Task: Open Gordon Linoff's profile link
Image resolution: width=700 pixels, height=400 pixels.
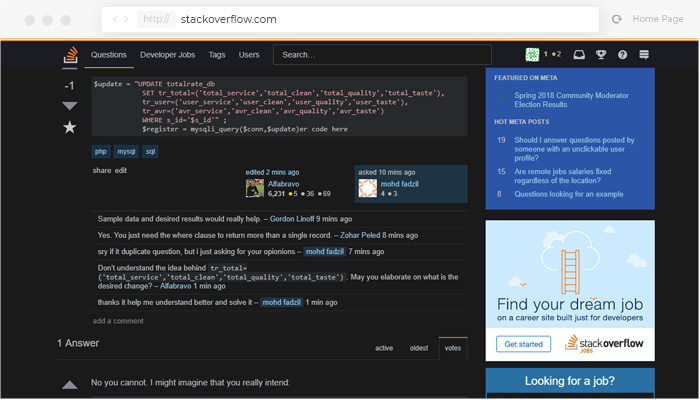Action: [292, 219]
